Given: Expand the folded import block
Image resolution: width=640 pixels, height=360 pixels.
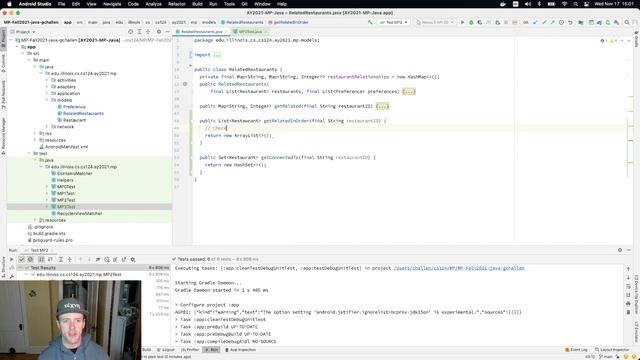Looking at the screenshot, I should 217,55.
